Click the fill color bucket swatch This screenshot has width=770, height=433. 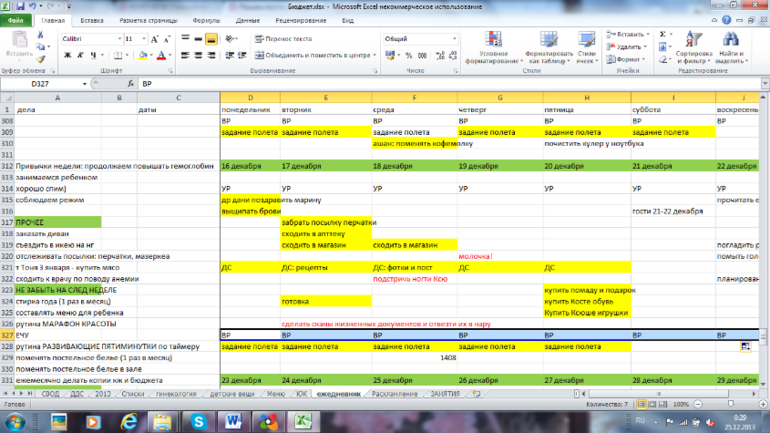[141, 56]
